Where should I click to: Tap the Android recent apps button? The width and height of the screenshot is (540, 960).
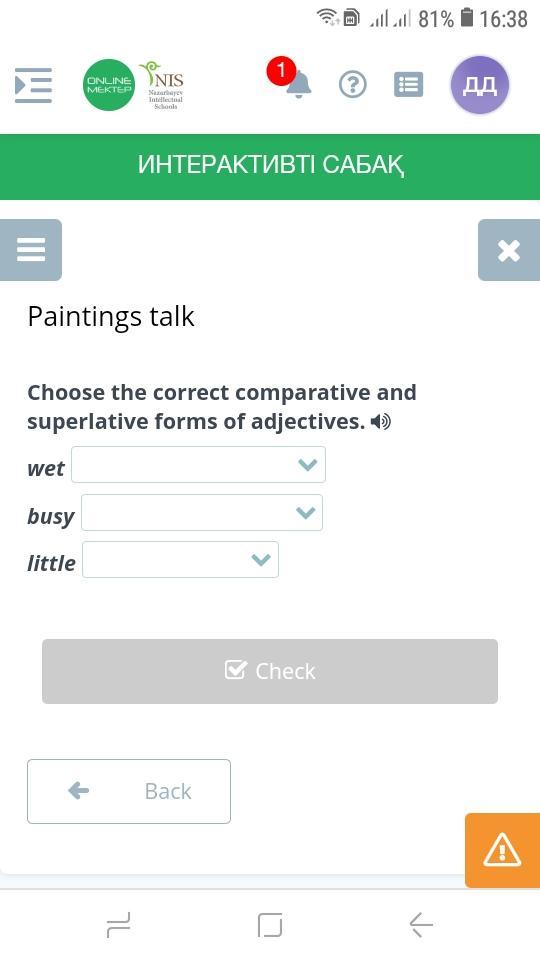pyautogui.click(x=118, y=924)
